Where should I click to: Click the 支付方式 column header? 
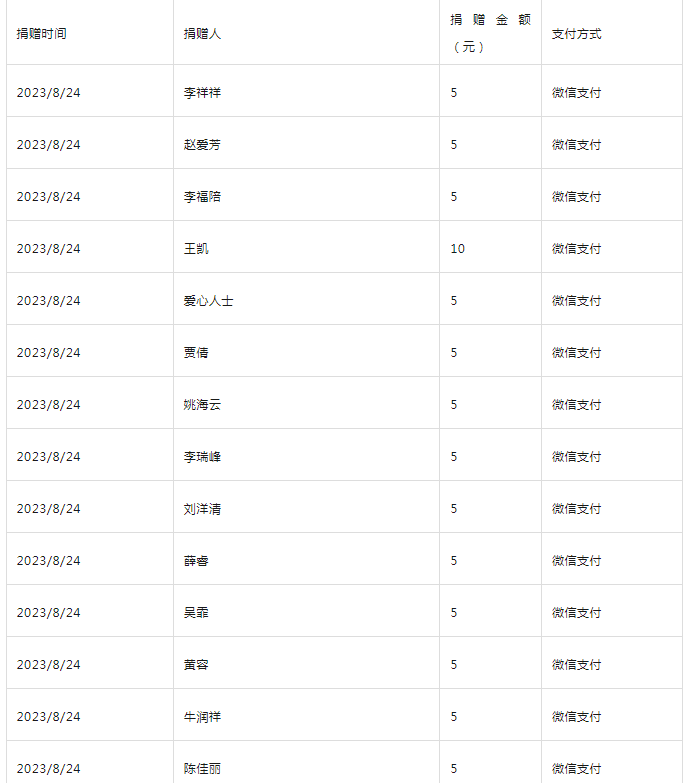pos(577,34)
